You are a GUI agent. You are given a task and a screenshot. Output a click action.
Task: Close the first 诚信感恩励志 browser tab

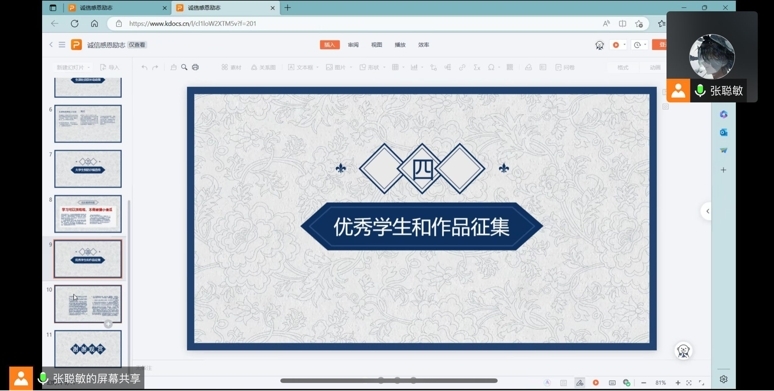164,8
